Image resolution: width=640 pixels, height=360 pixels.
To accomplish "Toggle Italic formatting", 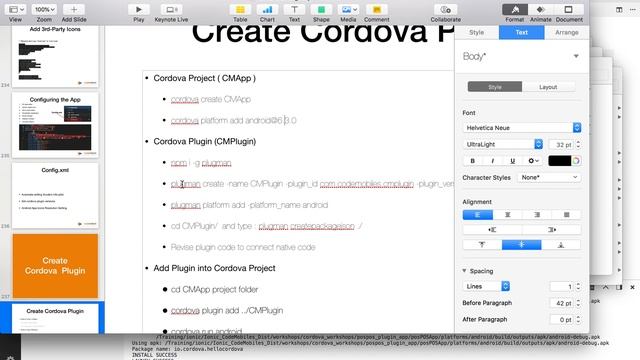I will pos(493,161).
